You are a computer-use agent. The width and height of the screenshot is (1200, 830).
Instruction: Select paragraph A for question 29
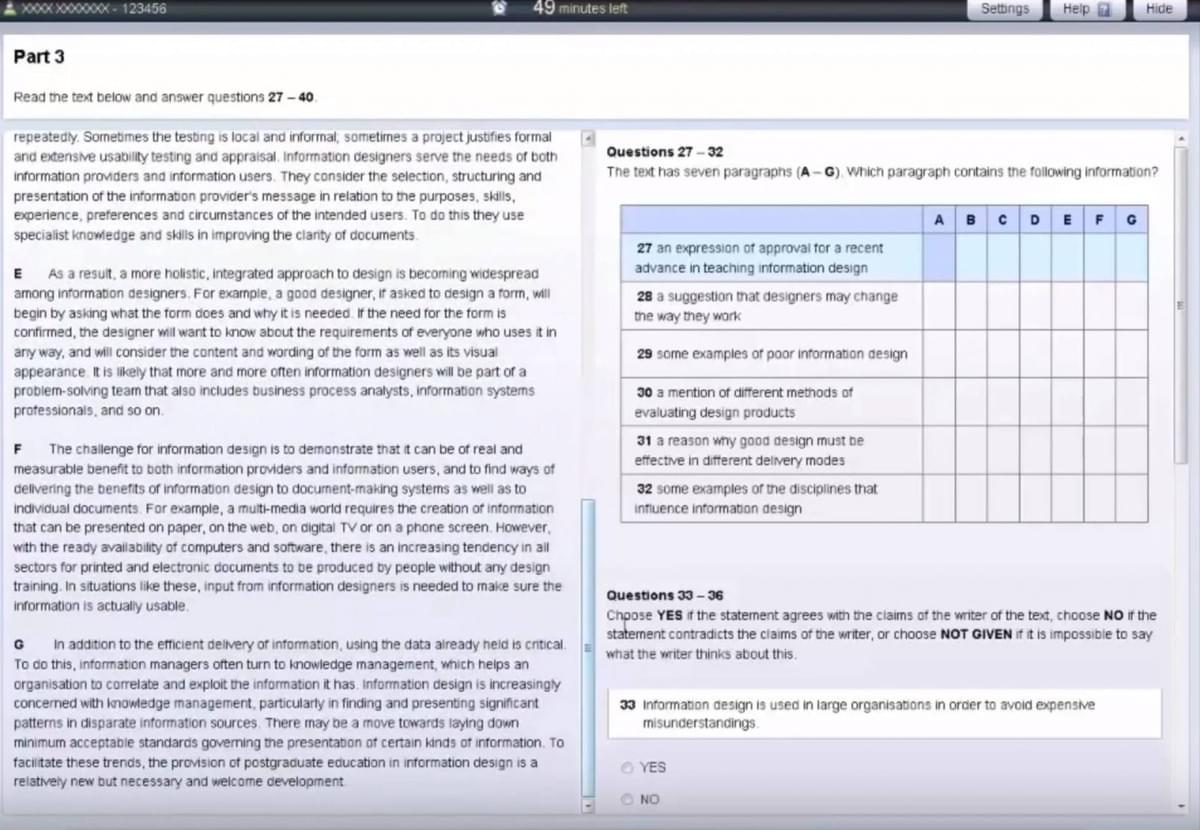(x=939, y=353)
